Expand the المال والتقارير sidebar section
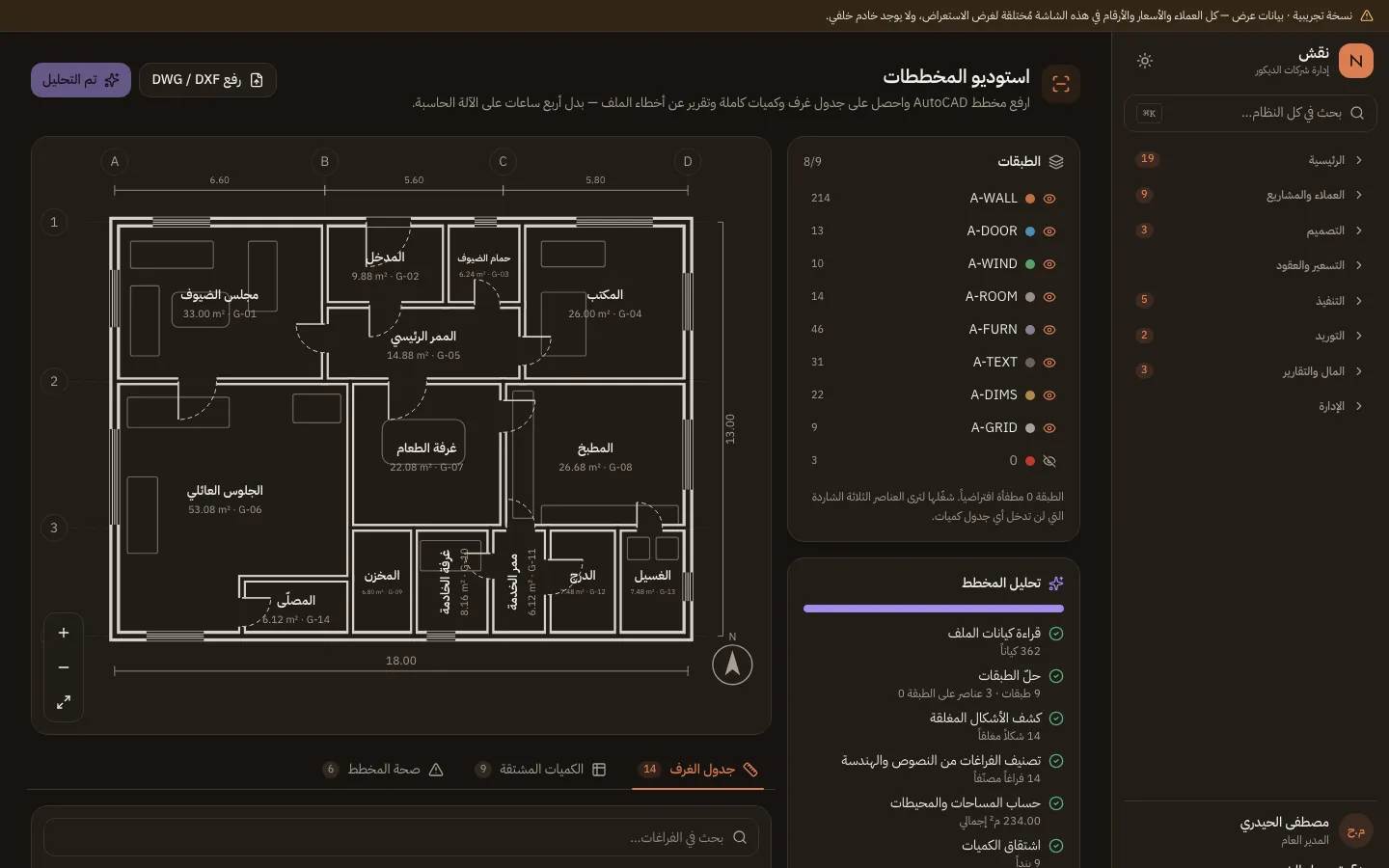The width and height of the screenshot is (1389, 868). (1250, 371)
